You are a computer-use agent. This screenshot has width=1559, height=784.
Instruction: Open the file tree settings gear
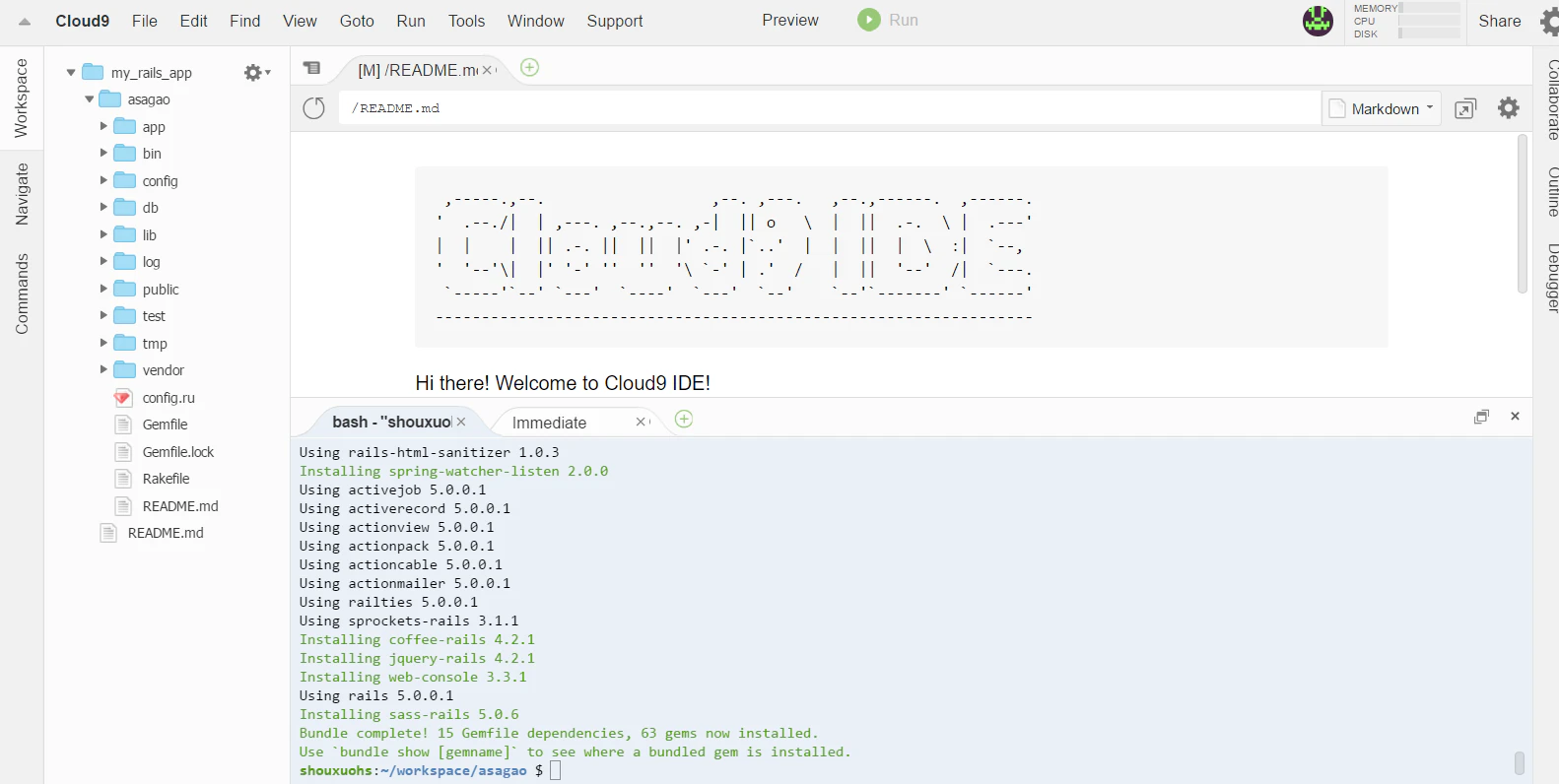[256, 73]
